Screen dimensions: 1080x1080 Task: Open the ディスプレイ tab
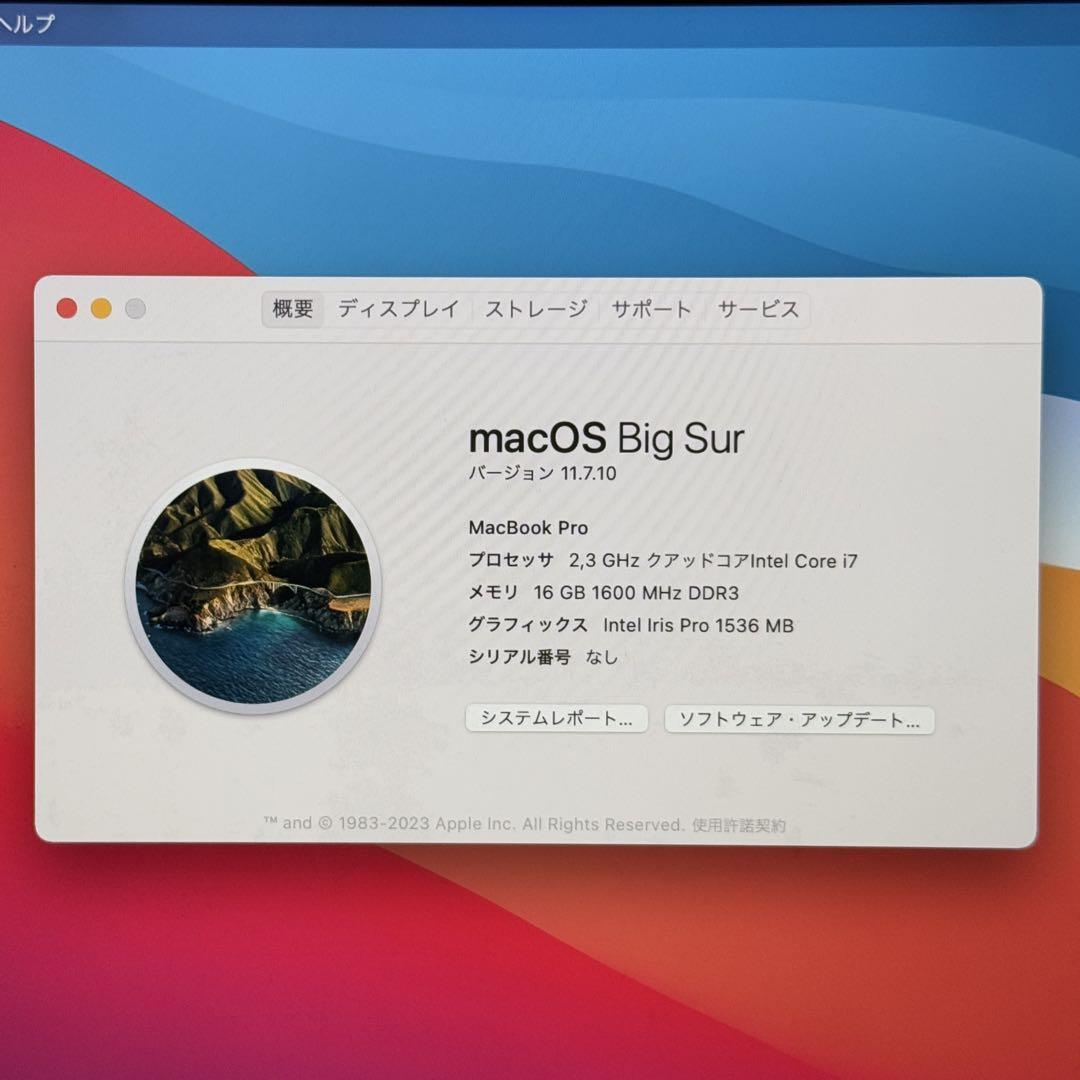coord(398,309)
